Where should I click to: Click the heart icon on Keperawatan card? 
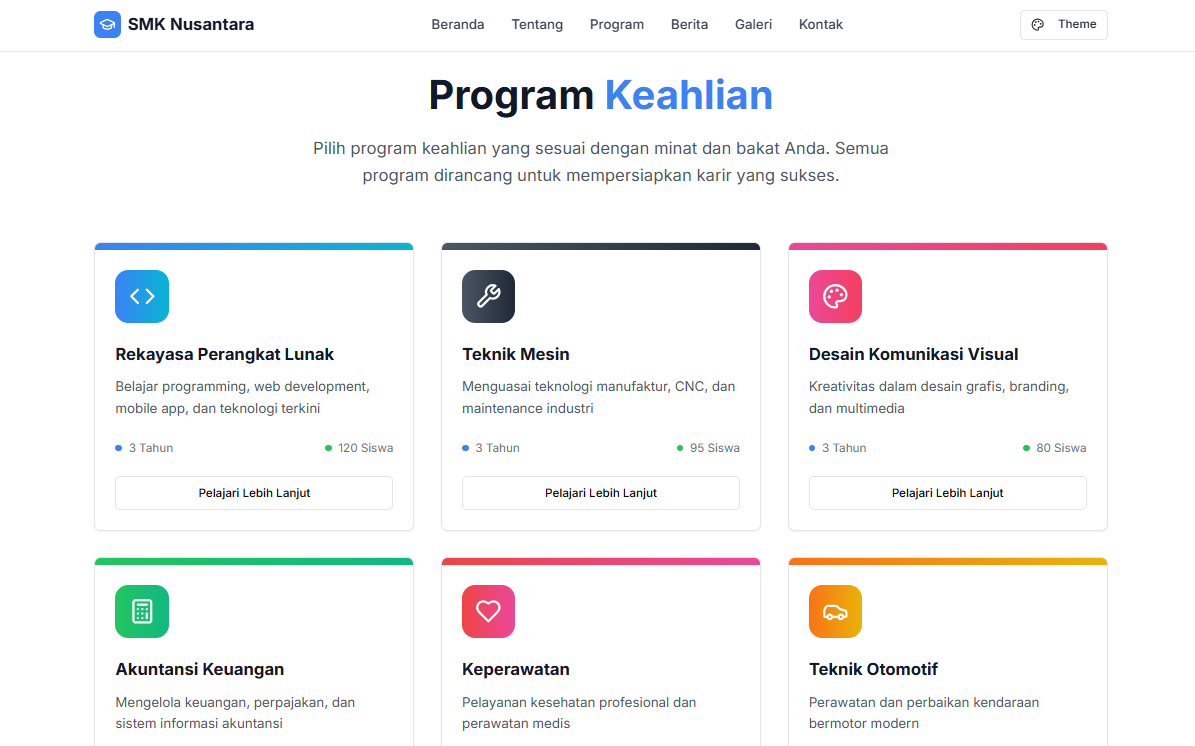pyautogui.click(x=488, y=611)
